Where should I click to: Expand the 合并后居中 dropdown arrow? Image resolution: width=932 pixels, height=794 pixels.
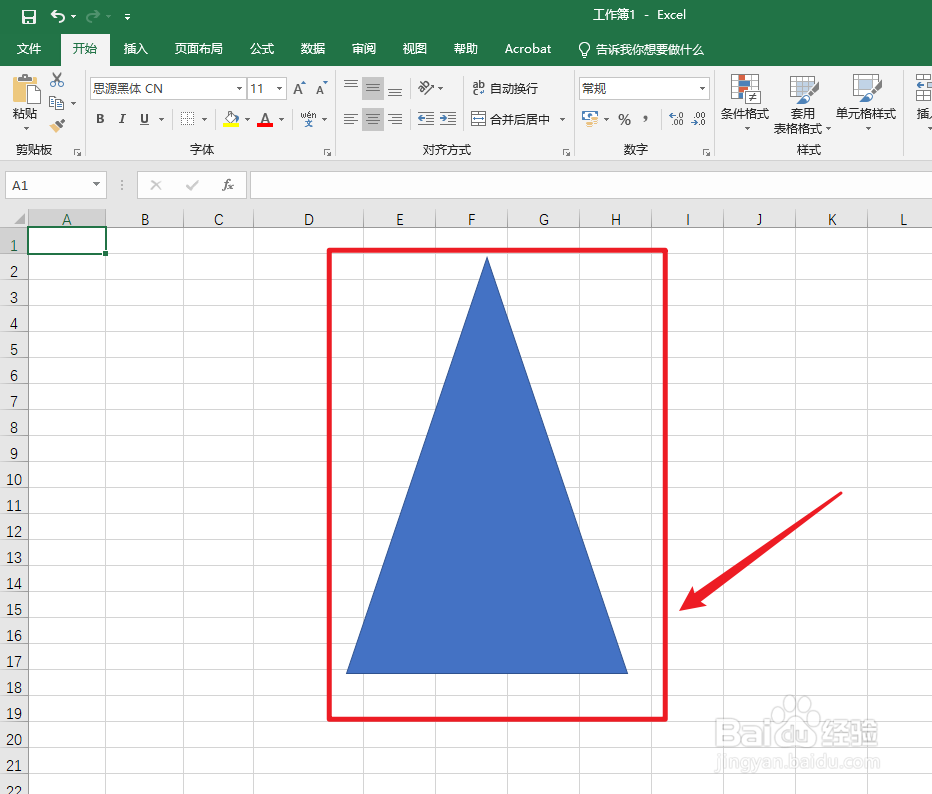coord(562,119)
